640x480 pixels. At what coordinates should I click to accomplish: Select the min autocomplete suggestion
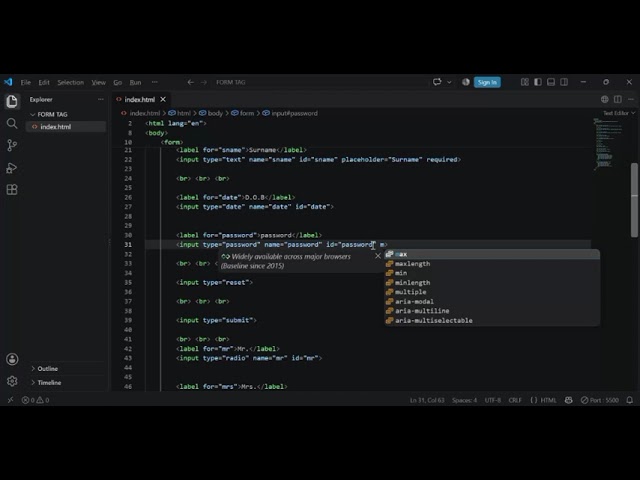(x=492, y=273)
